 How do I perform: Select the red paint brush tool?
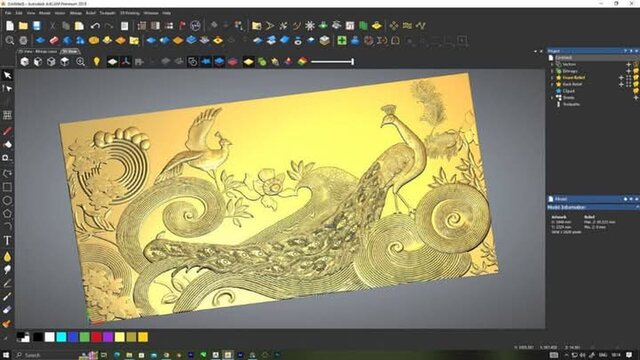tap(7, 131)
